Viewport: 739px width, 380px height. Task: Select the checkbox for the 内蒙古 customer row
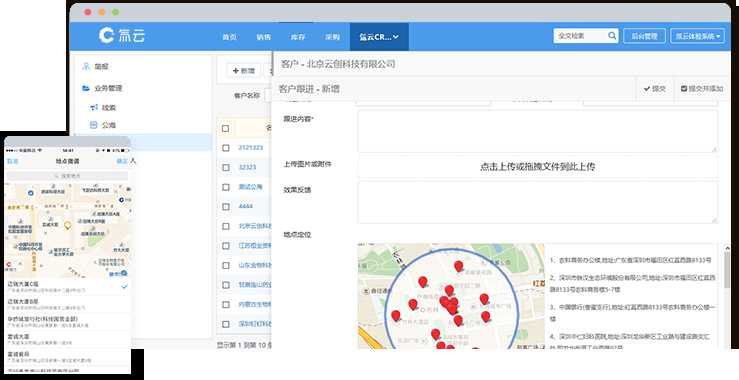(226, 305)
